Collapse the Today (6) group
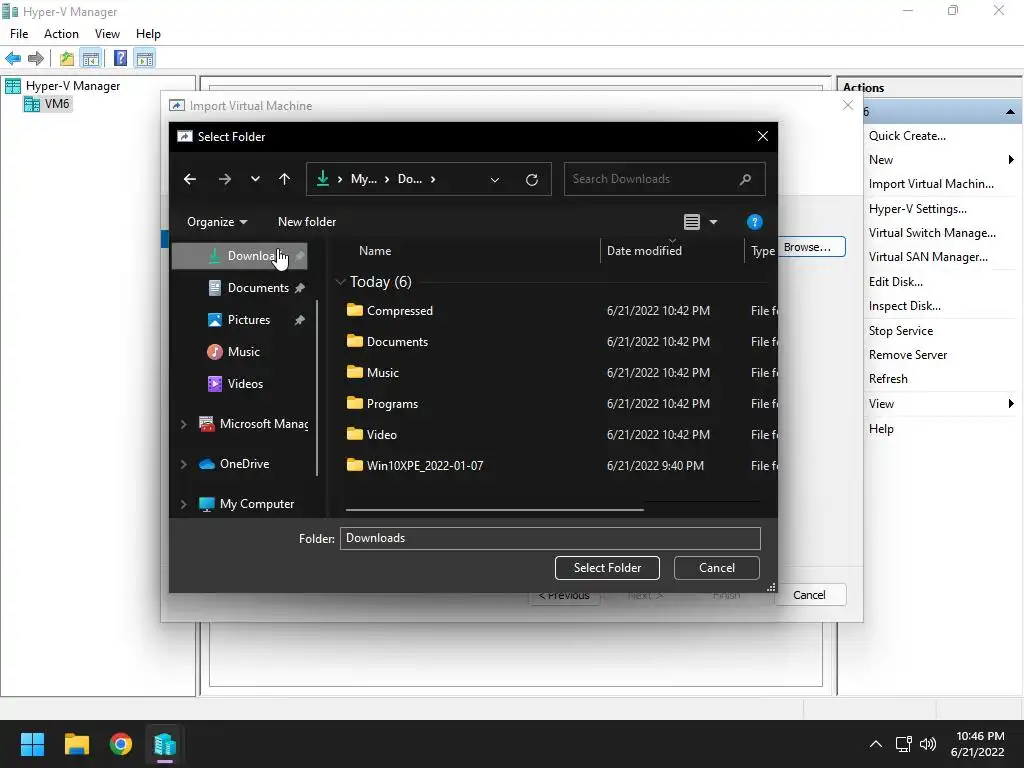Viewport: 1024px width, 768px height. [340, 281]
